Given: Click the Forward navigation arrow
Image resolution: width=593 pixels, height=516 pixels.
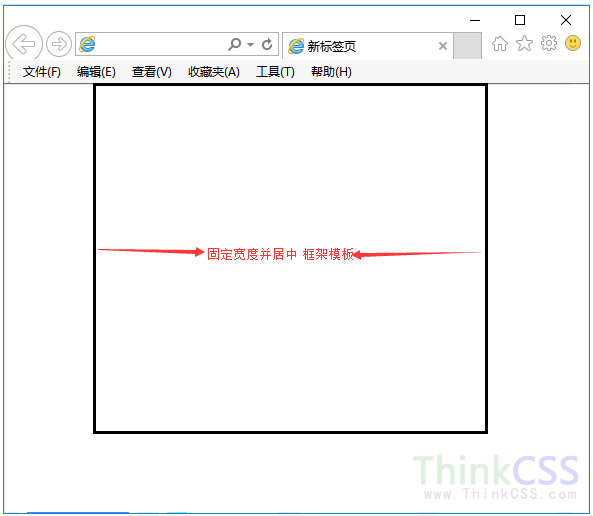Looking at the screenshot, I should tap(59, 44).
